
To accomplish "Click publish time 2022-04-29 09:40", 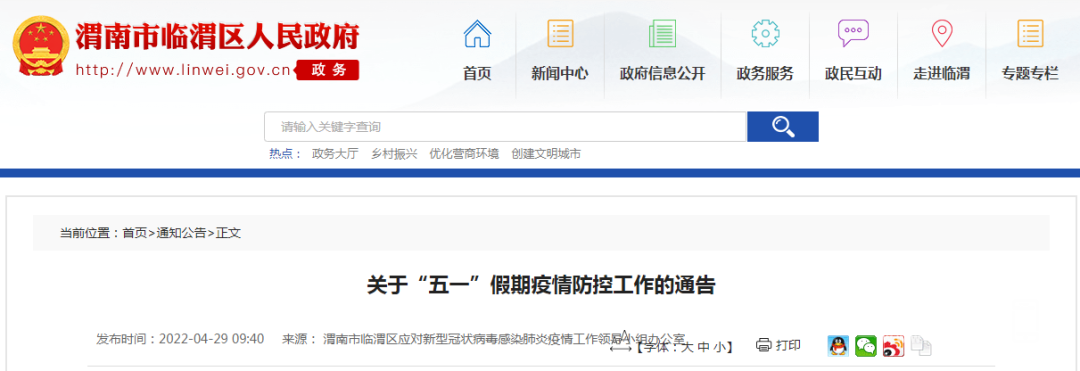I will (x=211, y=339).
